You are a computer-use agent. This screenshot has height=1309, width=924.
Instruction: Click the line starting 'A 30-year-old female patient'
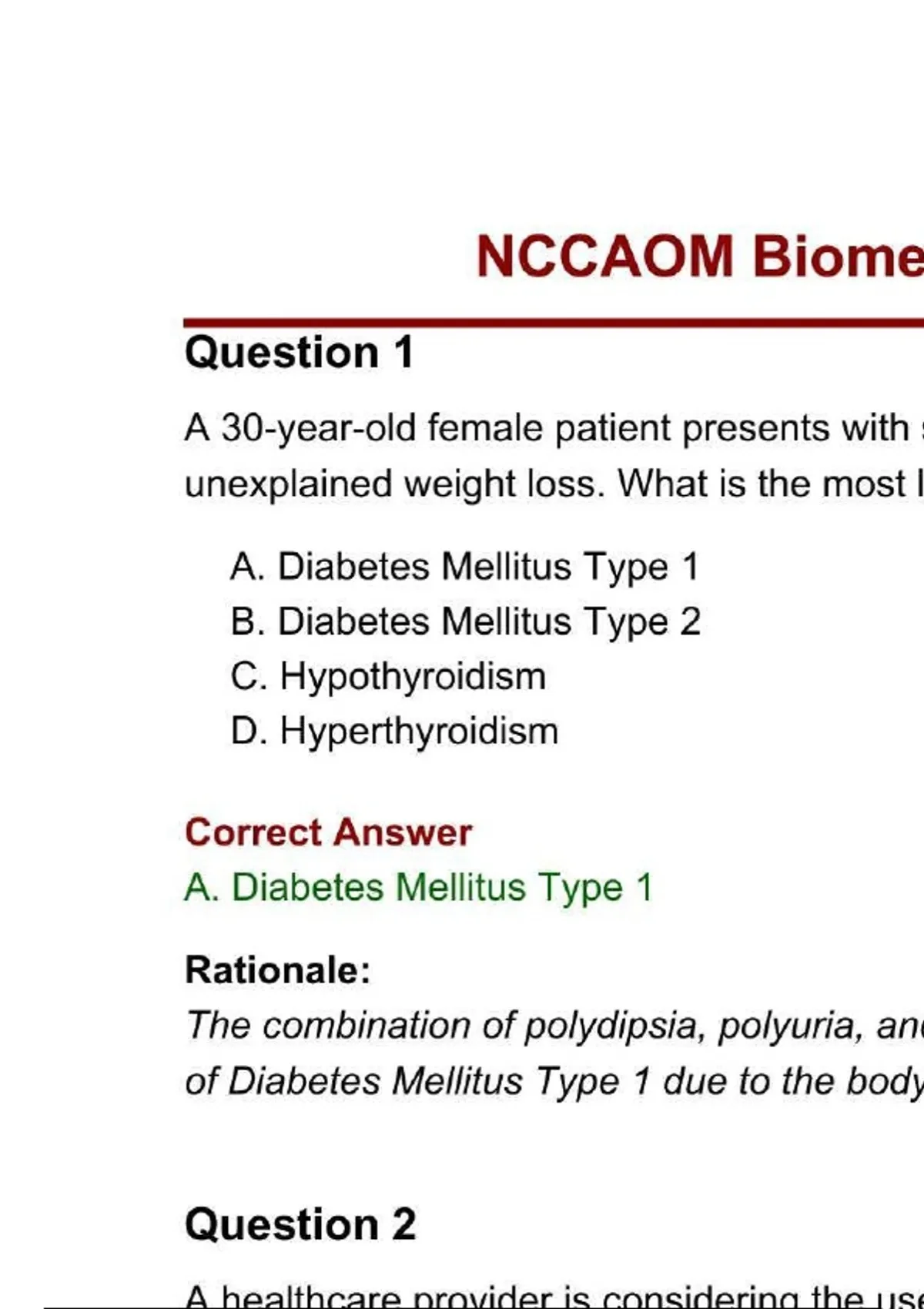coord(547,428)
